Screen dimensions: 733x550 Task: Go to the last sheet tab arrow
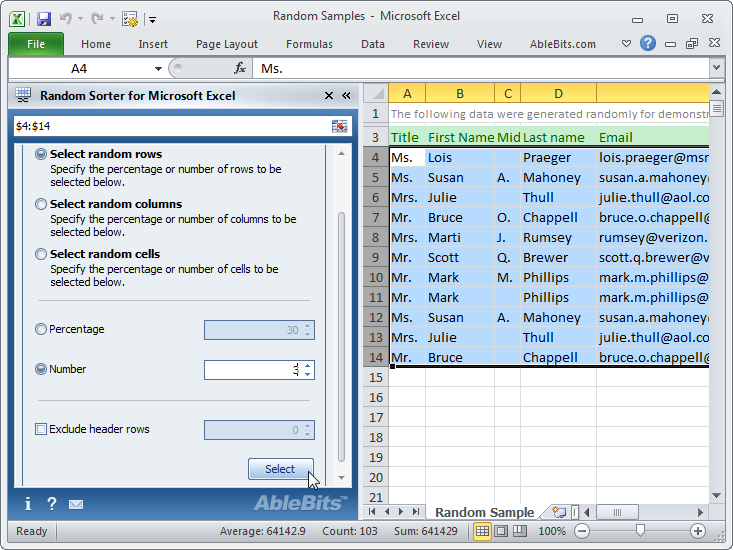(416, 512)
